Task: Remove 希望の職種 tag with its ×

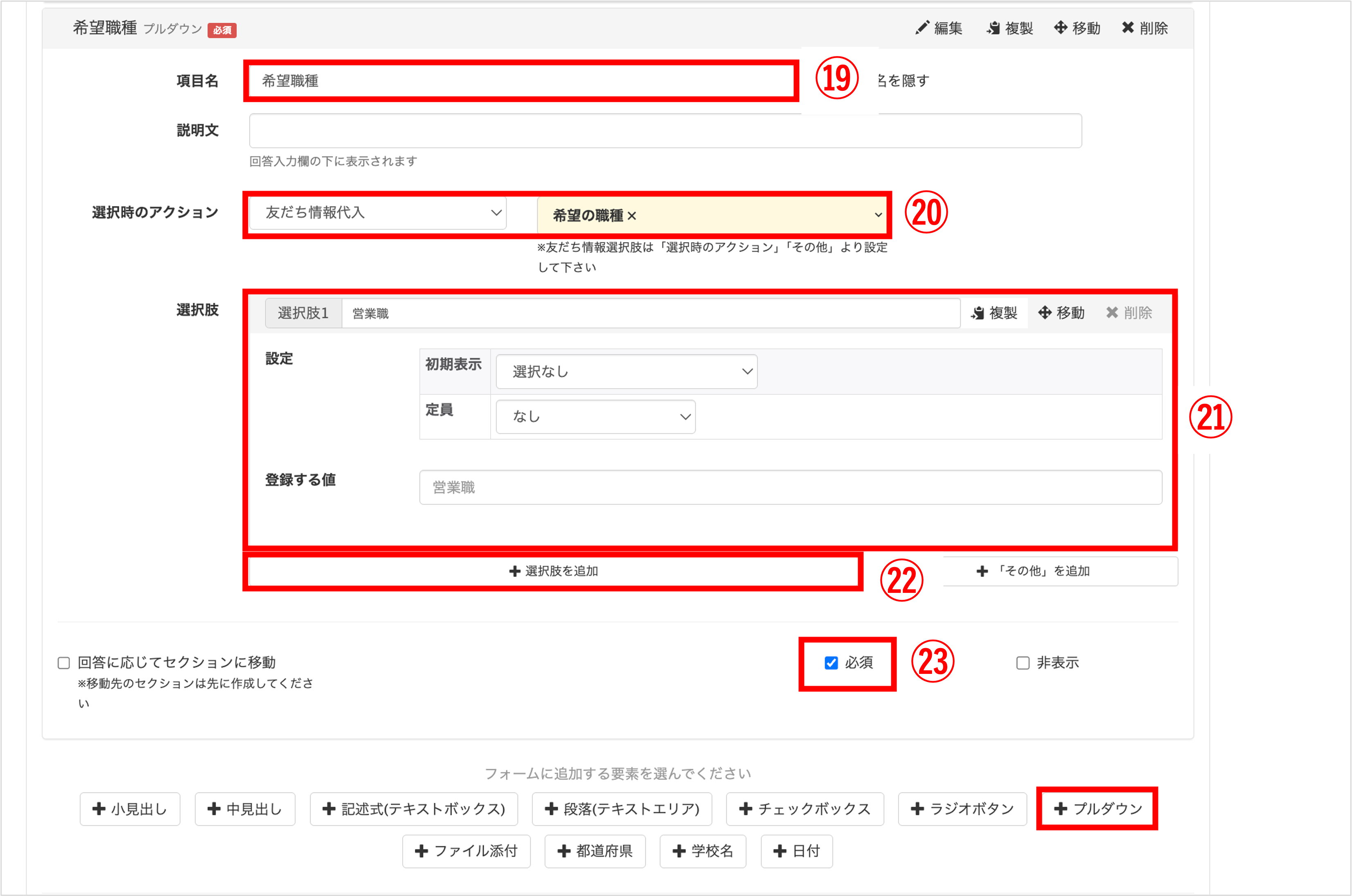Action: [632, 216]
